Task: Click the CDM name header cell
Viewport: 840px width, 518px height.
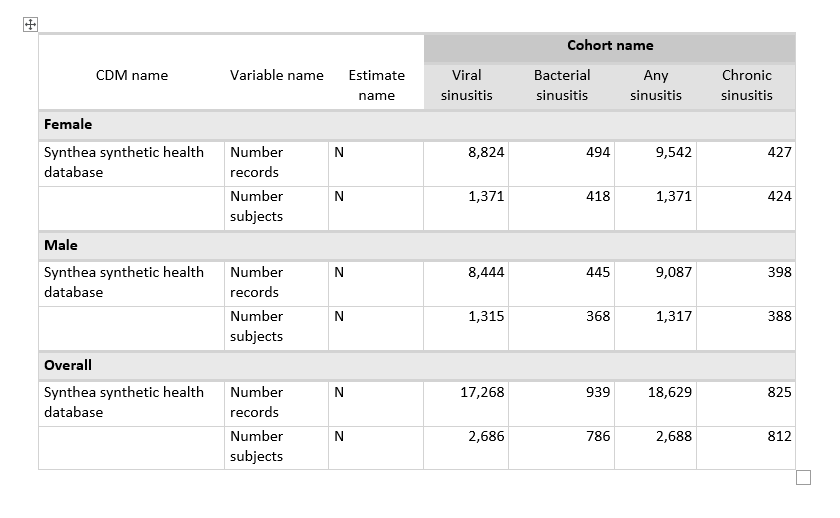Action: click(131, 75)
